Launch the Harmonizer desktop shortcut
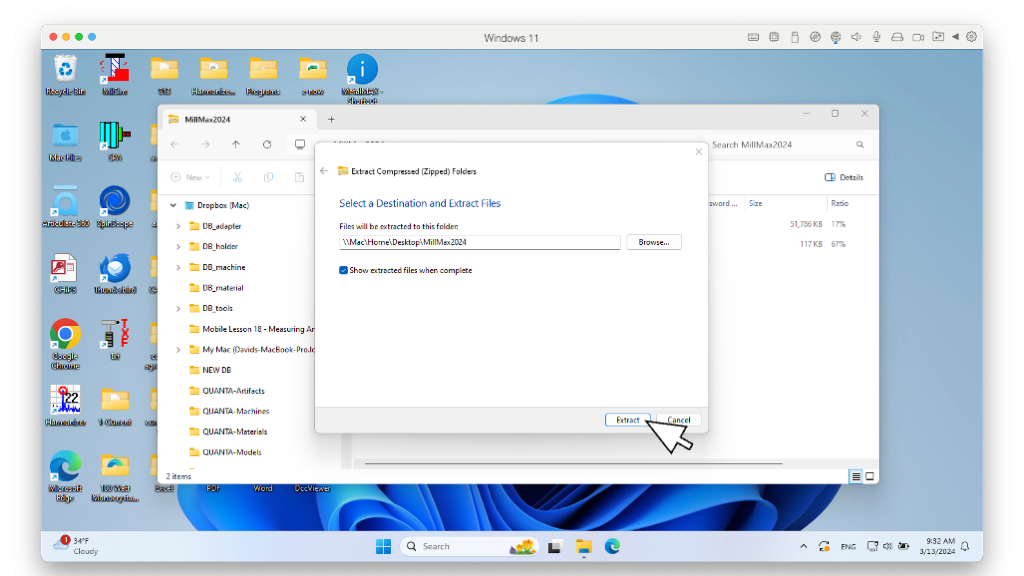The image size is (1024, 576). point(65,406)
